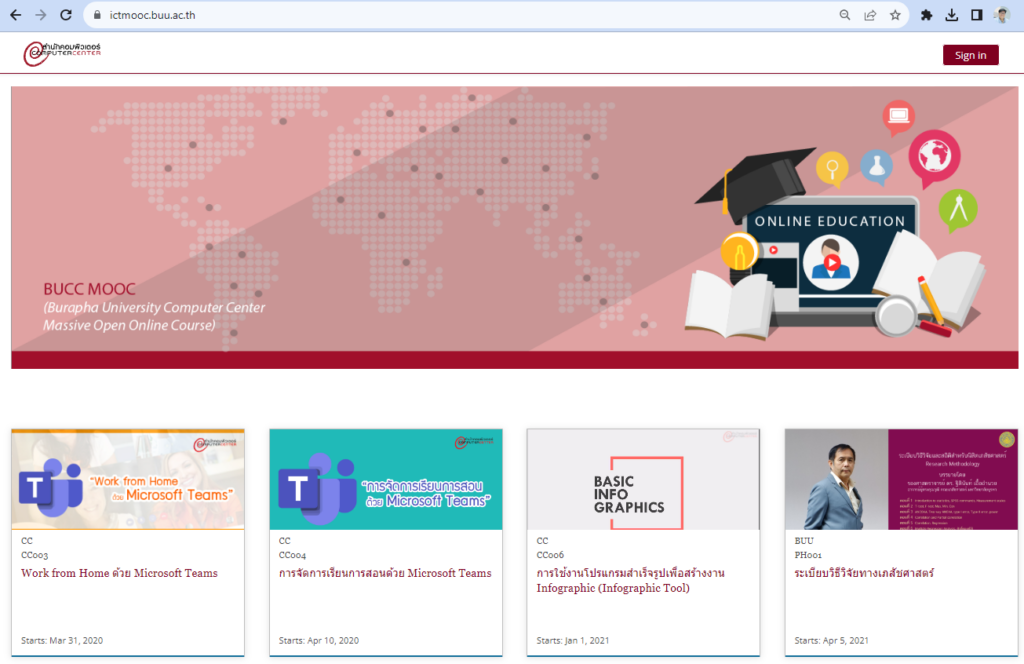
Task: Click the BUCC MOOC Online Education banner
Action: [514, 227]
